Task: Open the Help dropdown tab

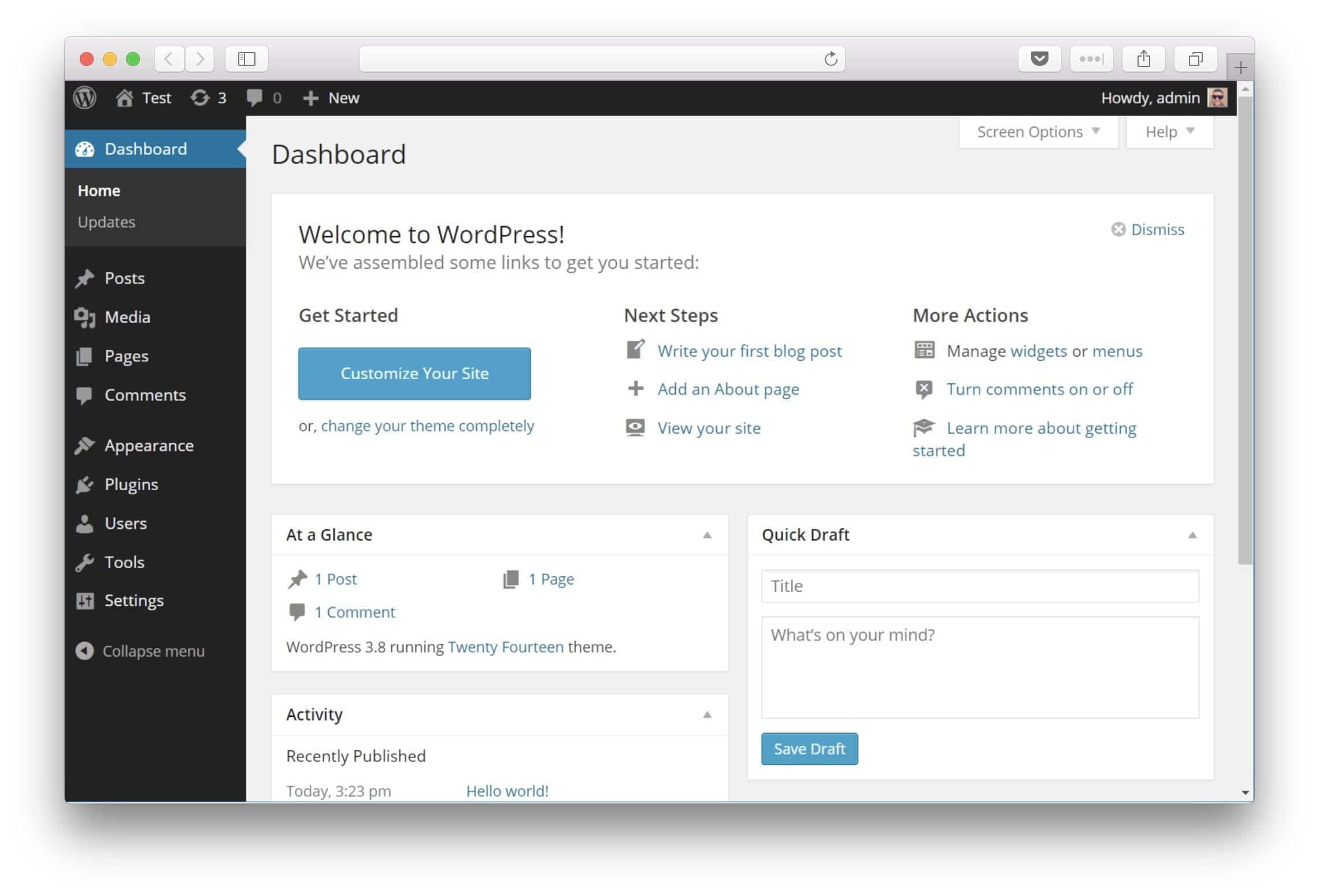Action: (x=1169, y=132)
